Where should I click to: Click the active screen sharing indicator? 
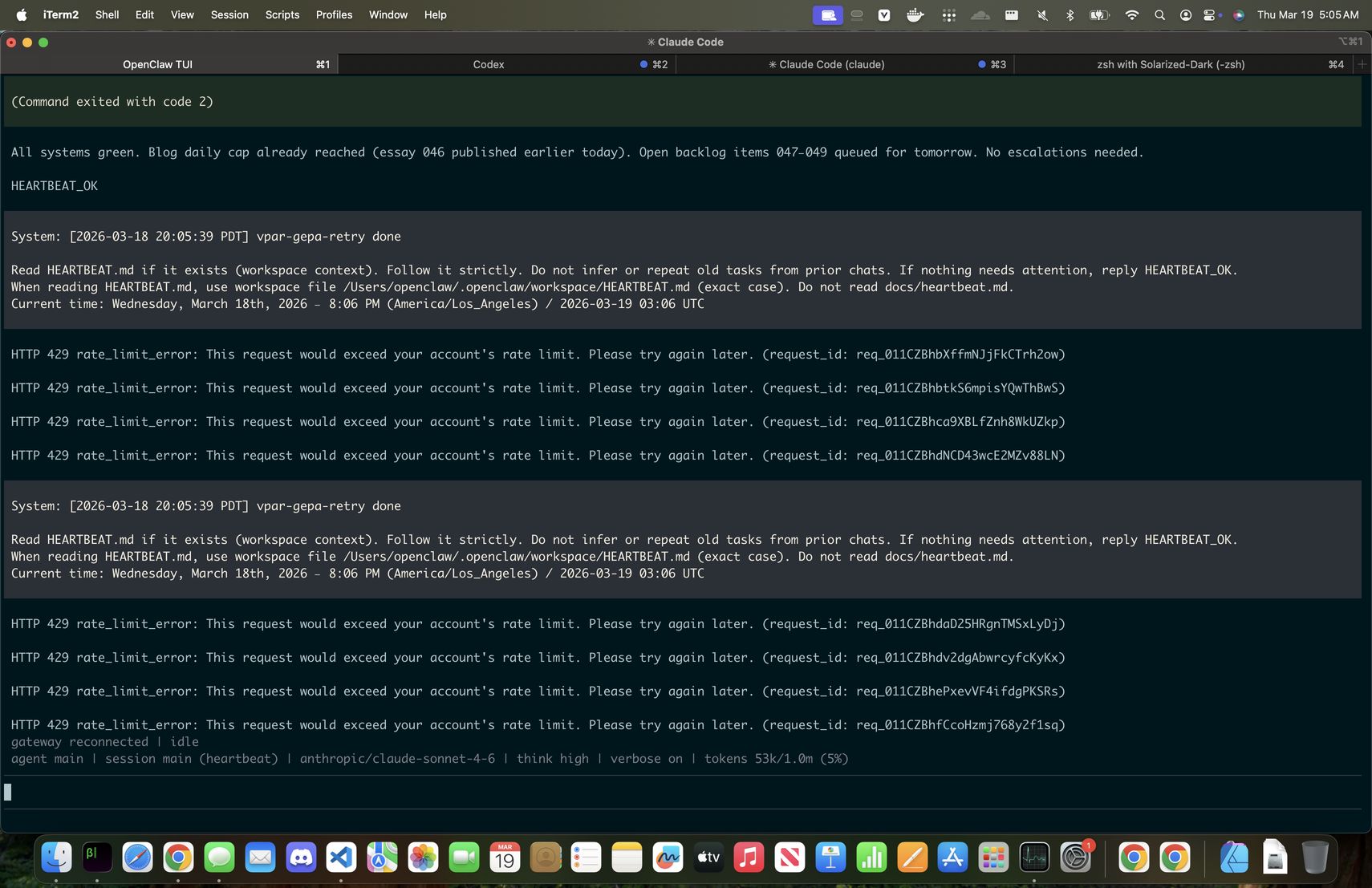point(827,14)
